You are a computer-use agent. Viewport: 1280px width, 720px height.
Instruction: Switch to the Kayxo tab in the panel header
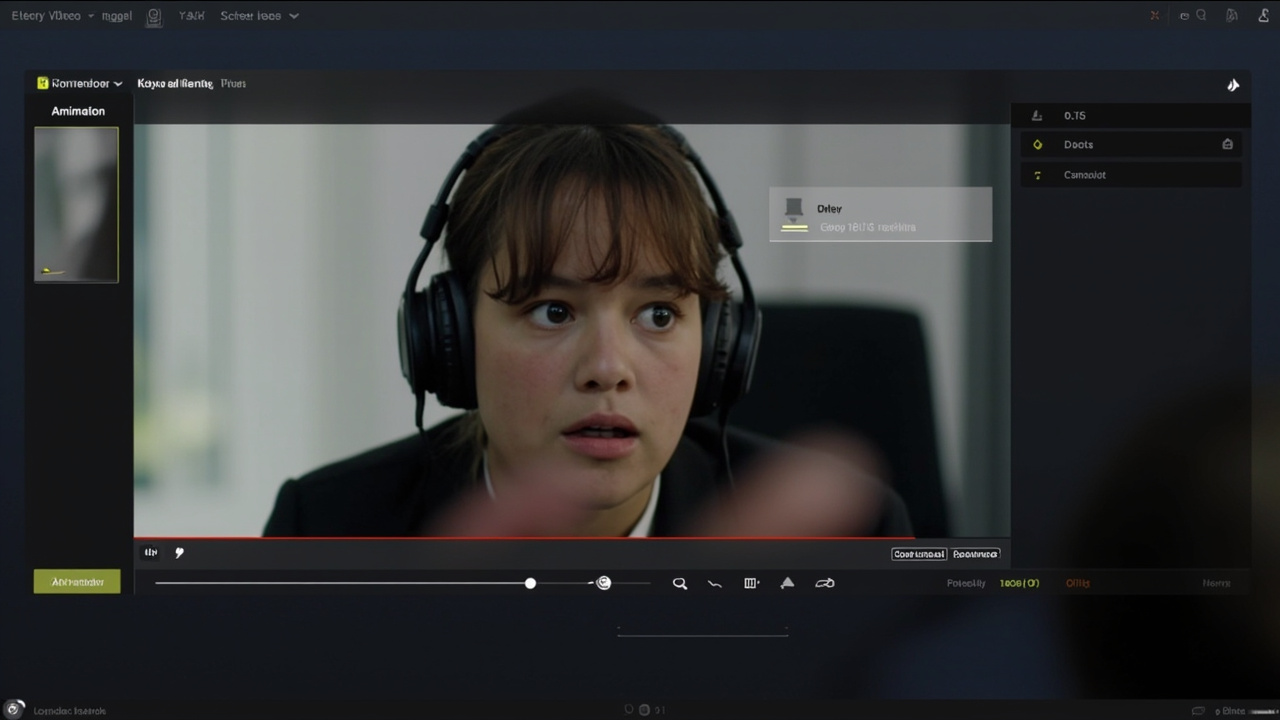[175, 83]
